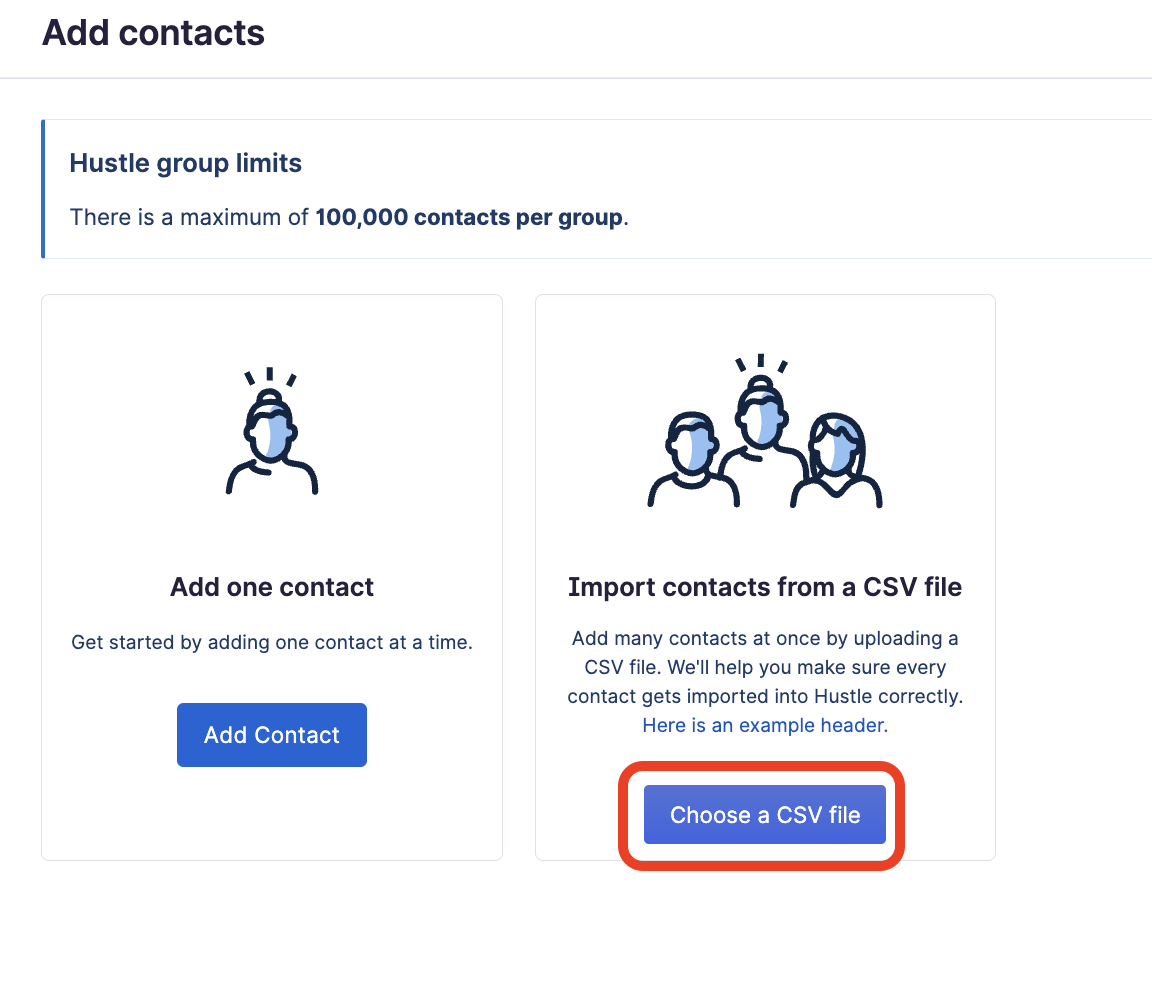
Task: Open the 'Here is an example header' link
Action: (765, 725)
